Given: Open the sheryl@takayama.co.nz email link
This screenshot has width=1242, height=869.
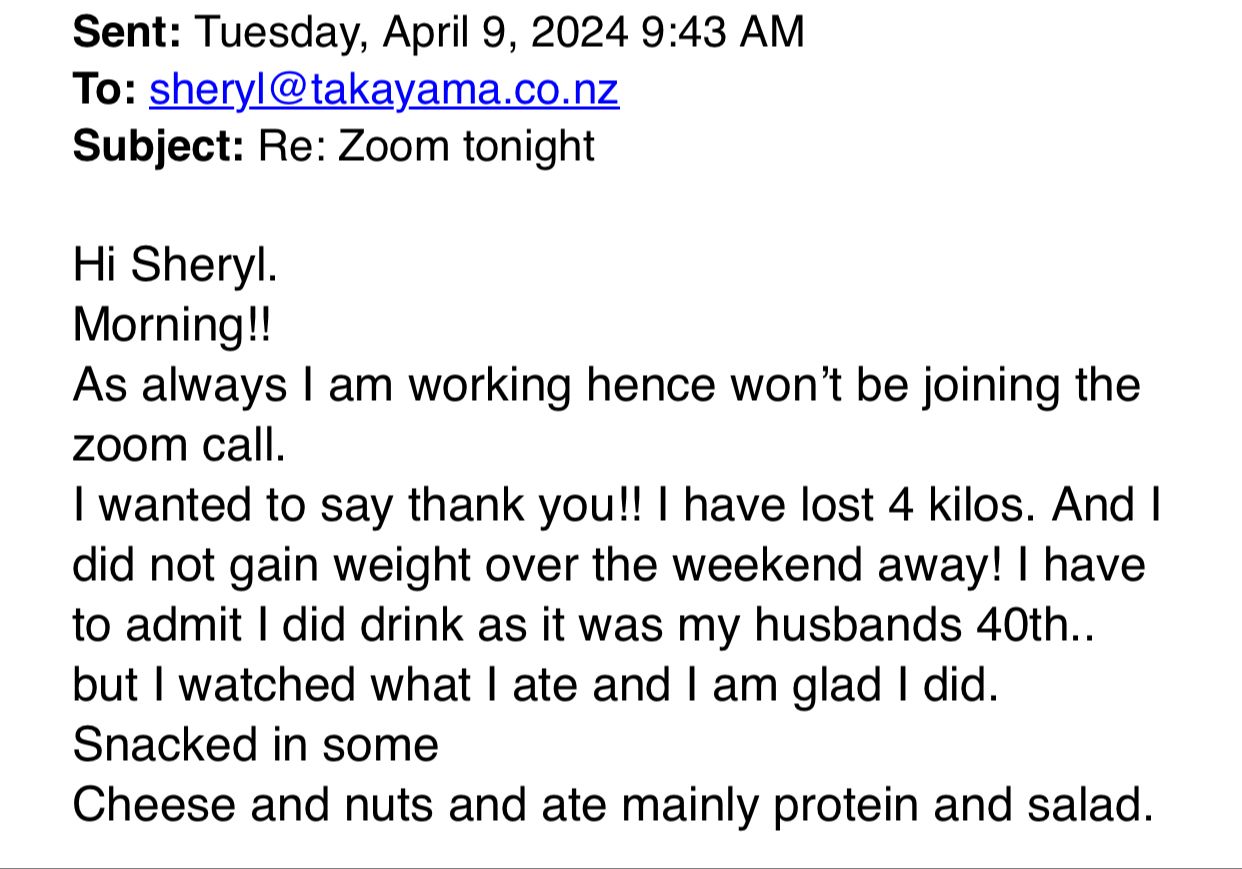Looking at the screenshot, I should pos(384,91).
